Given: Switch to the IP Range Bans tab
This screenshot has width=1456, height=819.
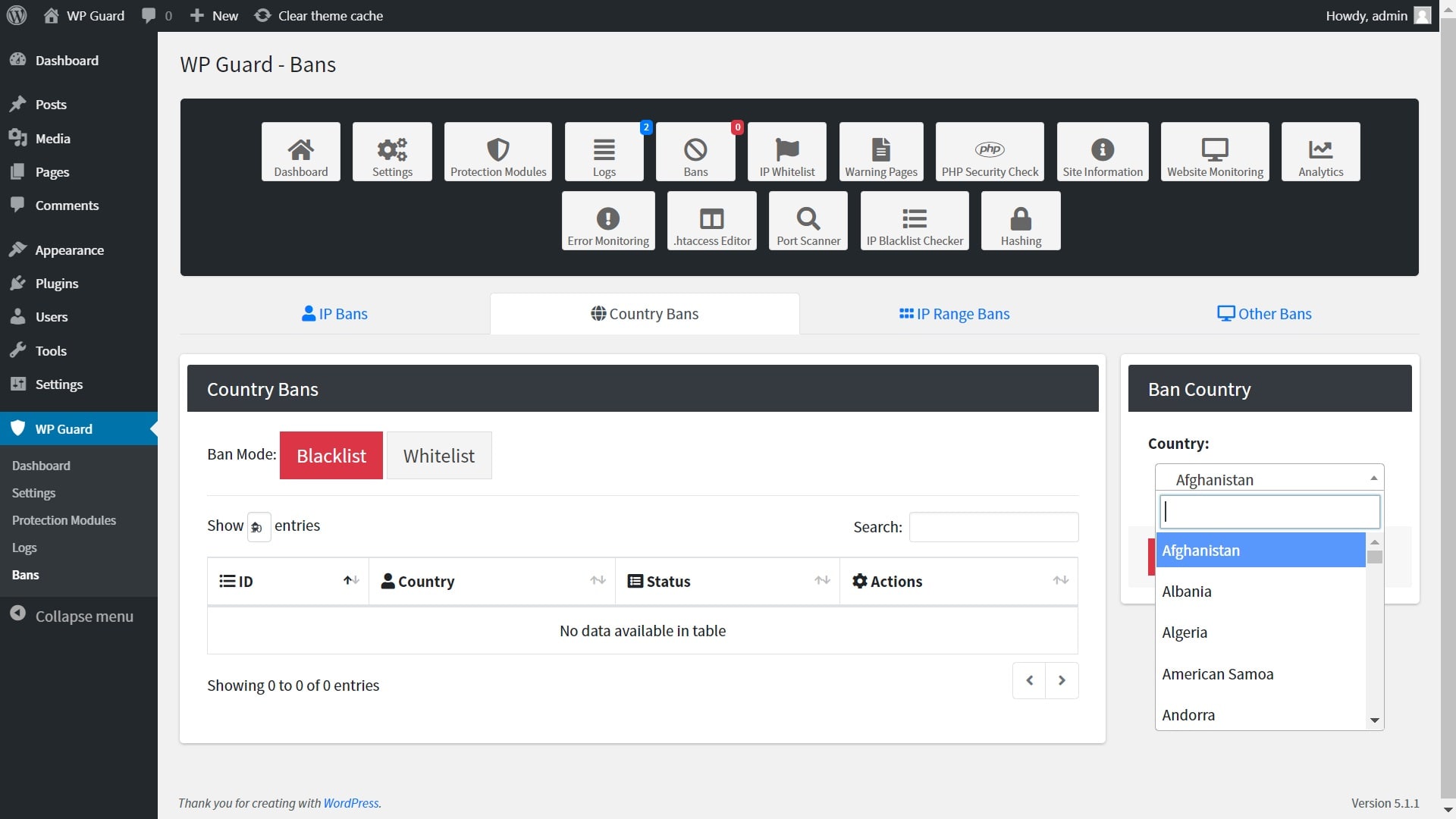Looking at the screenshot, I should [954, 313].
